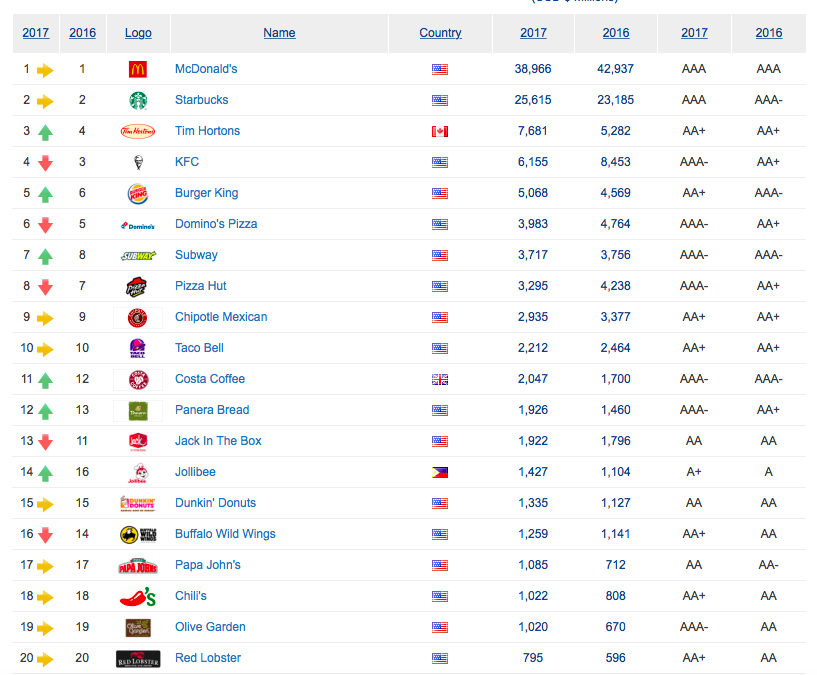Click the Burger King logo
The image size is (817, 675).
pos(138,193)
